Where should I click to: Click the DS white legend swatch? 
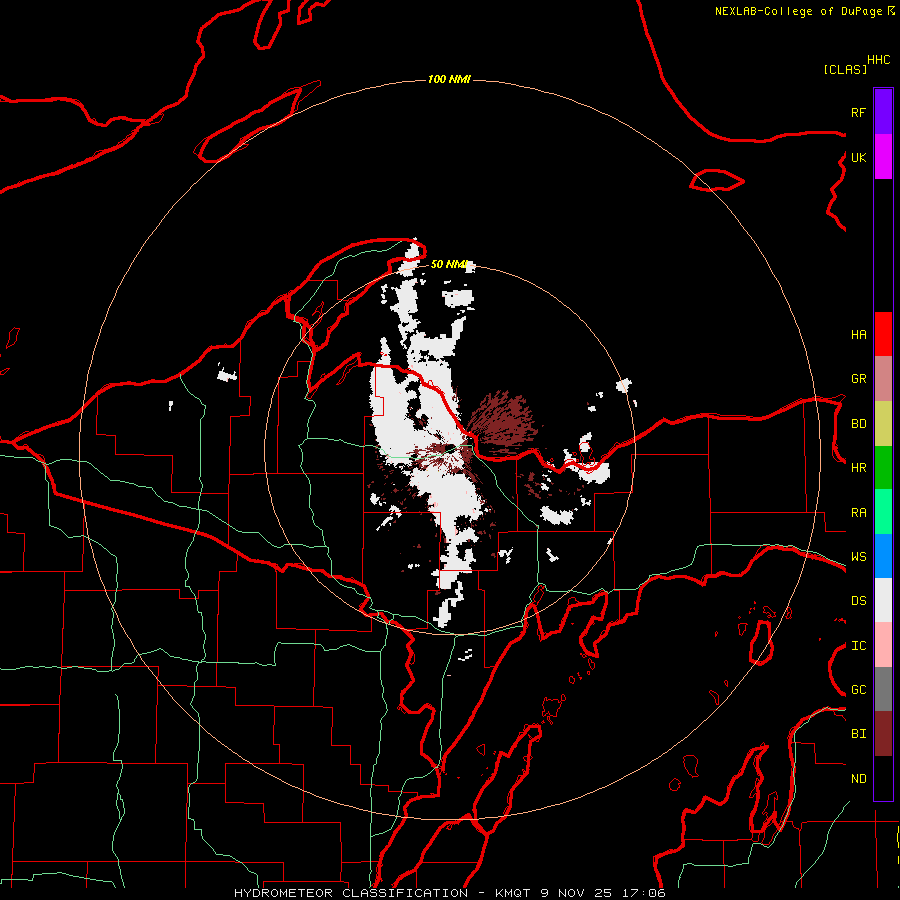pos(883,600)
